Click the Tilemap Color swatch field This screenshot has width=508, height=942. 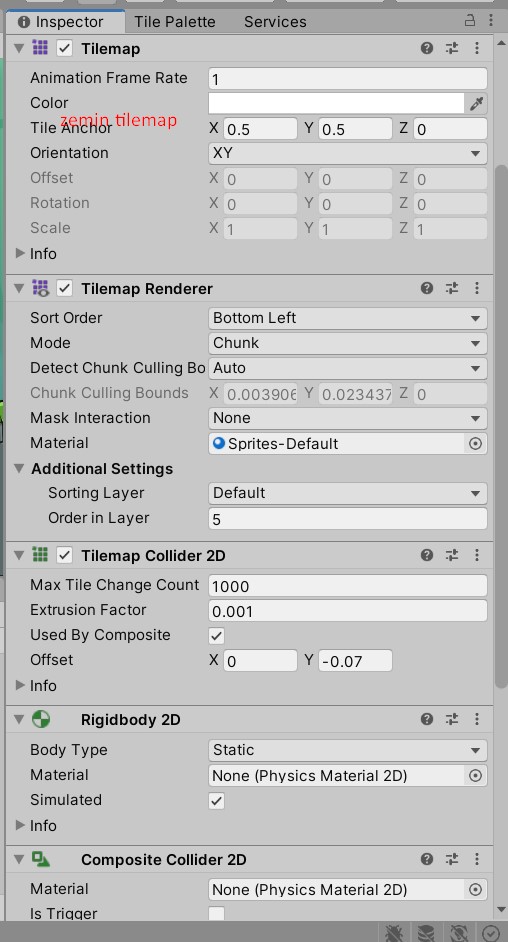336,103
